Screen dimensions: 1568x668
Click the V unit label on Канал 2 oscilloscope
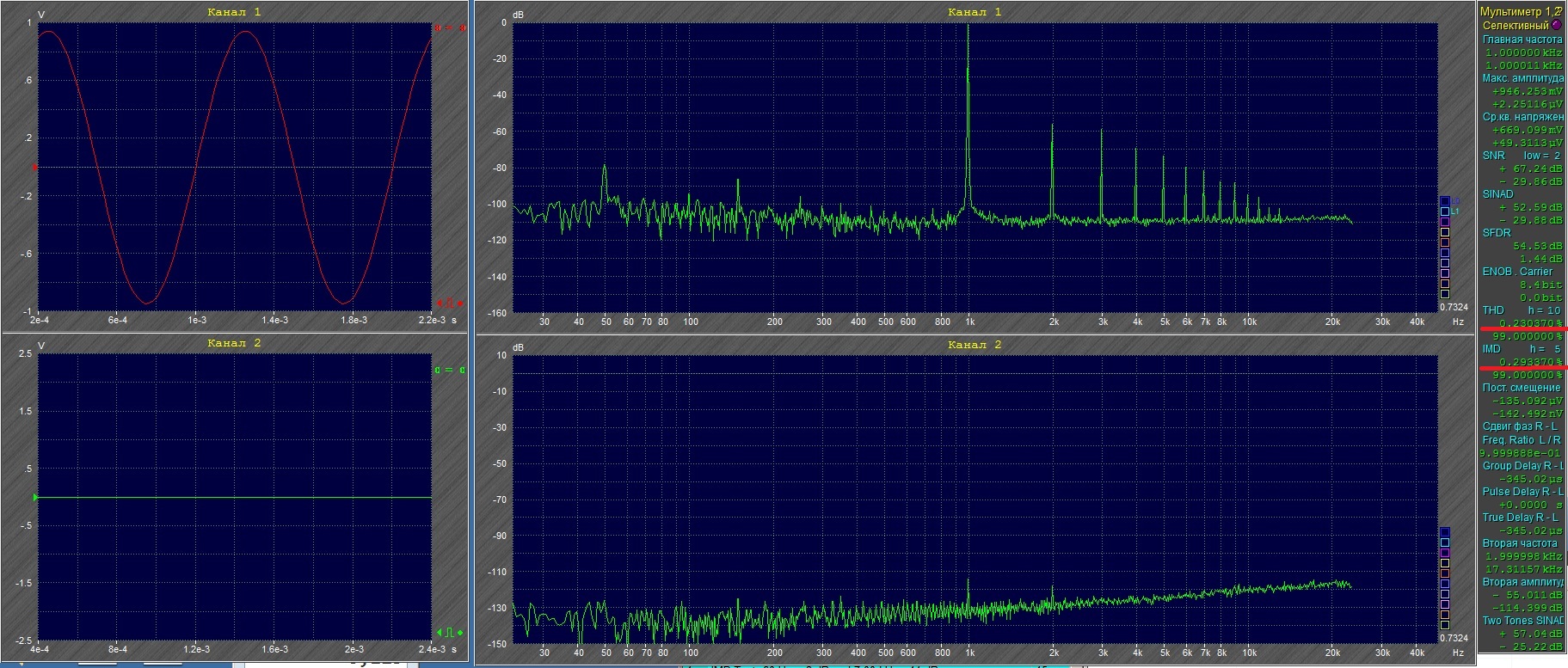tap(41, 346)
